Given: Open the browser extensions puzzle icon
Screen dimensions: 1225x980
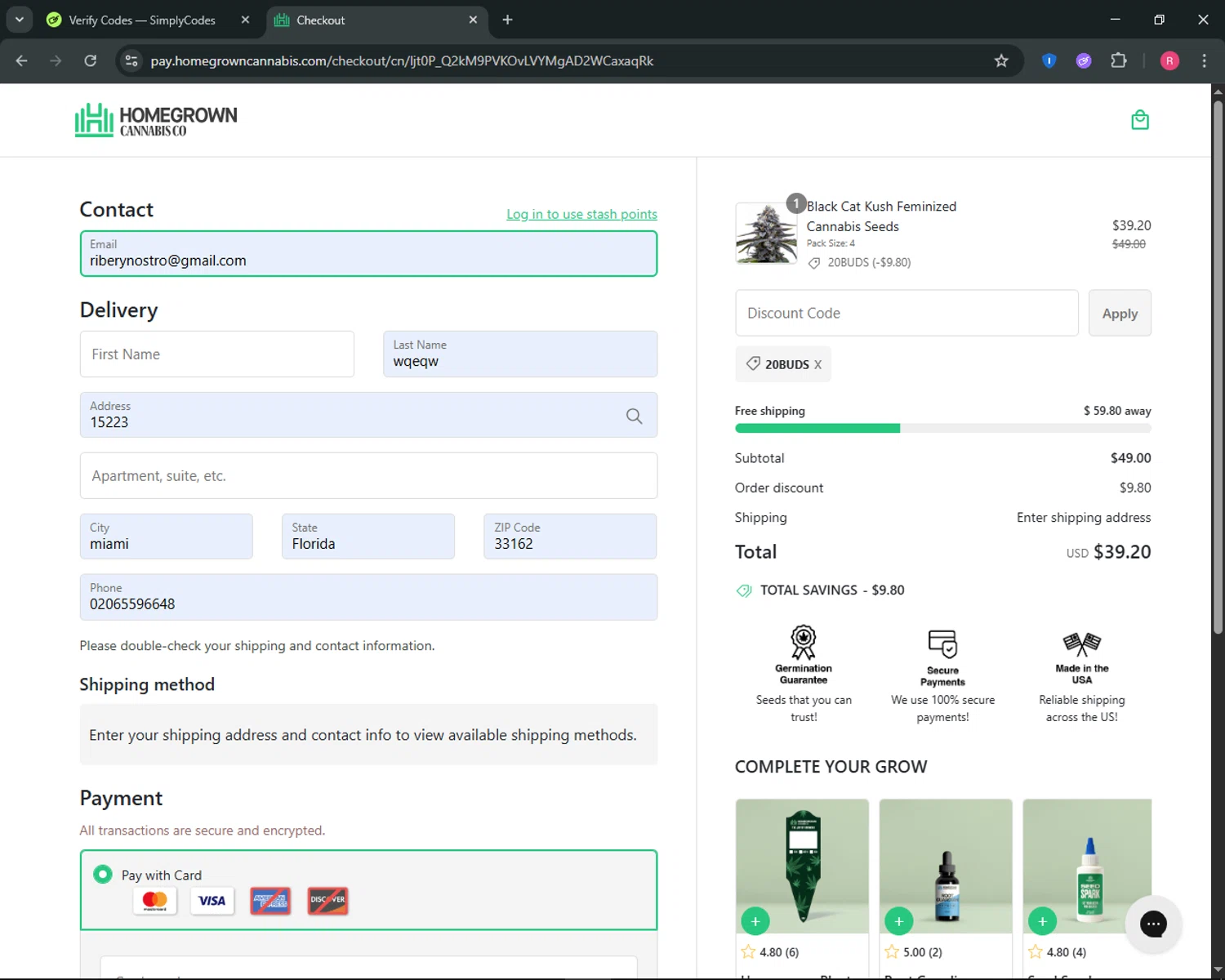Looking at the screenshot, I should [x=1119, y=60].
